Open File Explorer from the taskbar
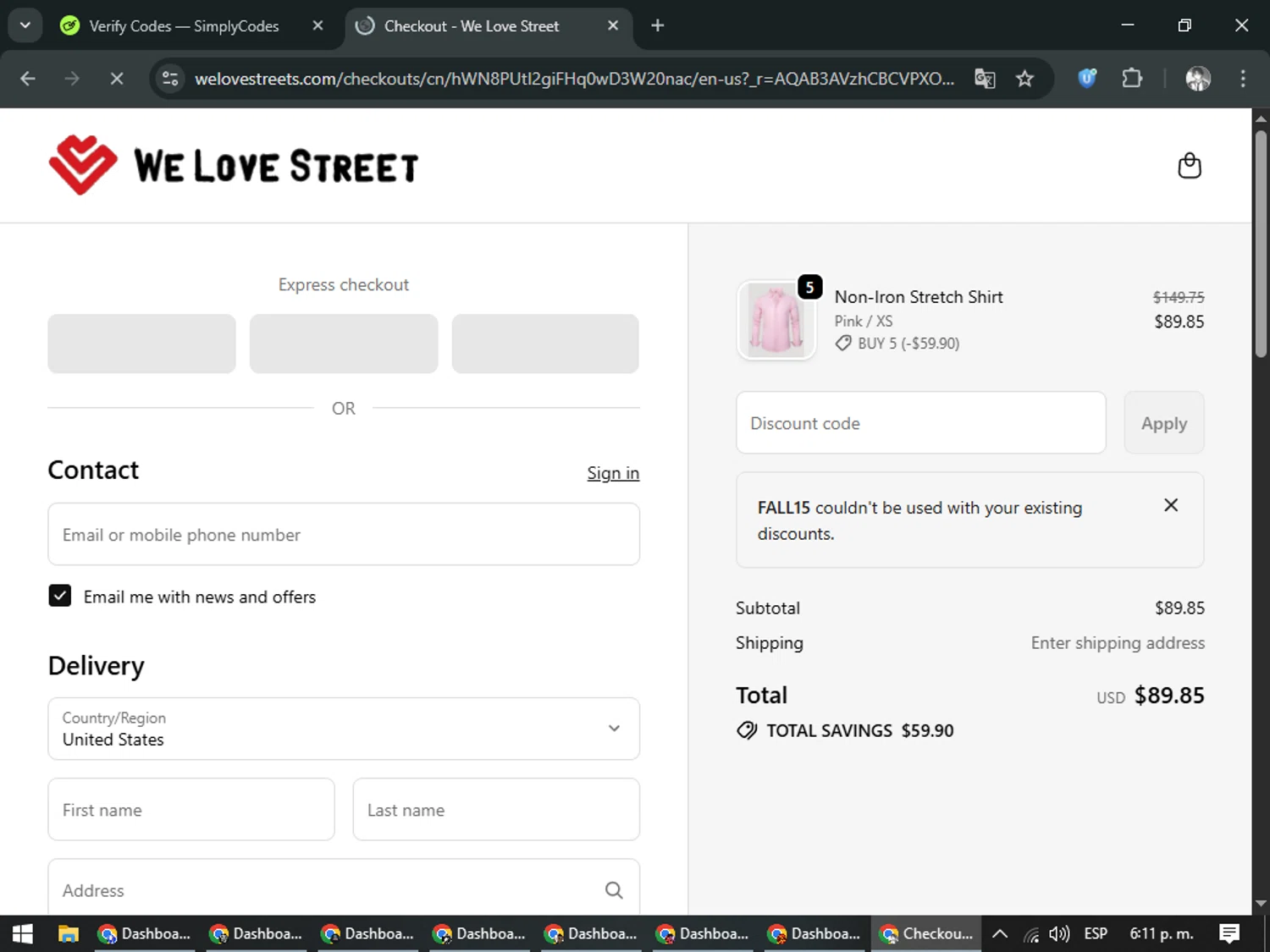 [x=68, y=933]
